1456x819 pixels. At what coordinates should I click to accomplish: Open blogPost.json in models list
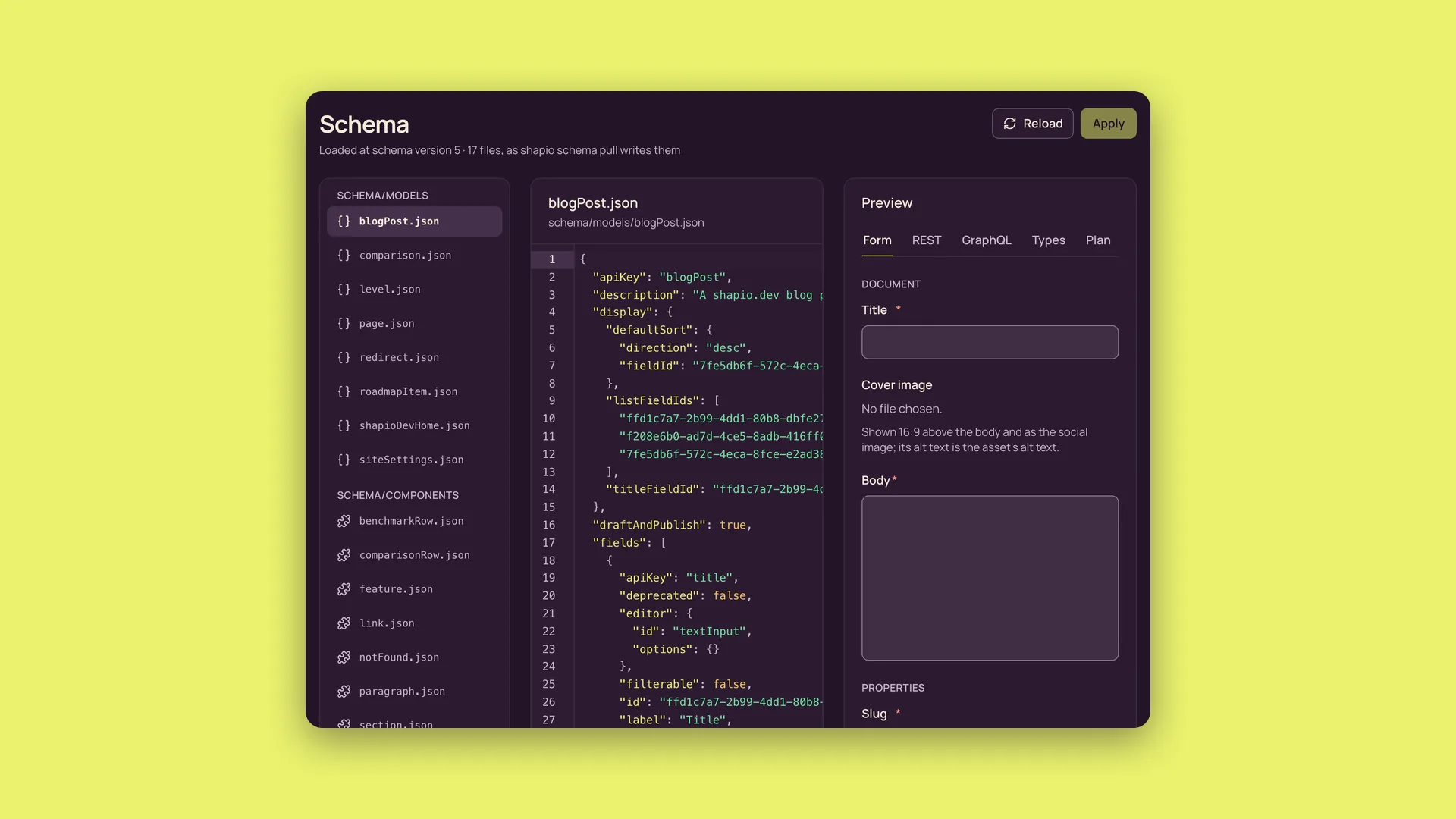point(414,221)
